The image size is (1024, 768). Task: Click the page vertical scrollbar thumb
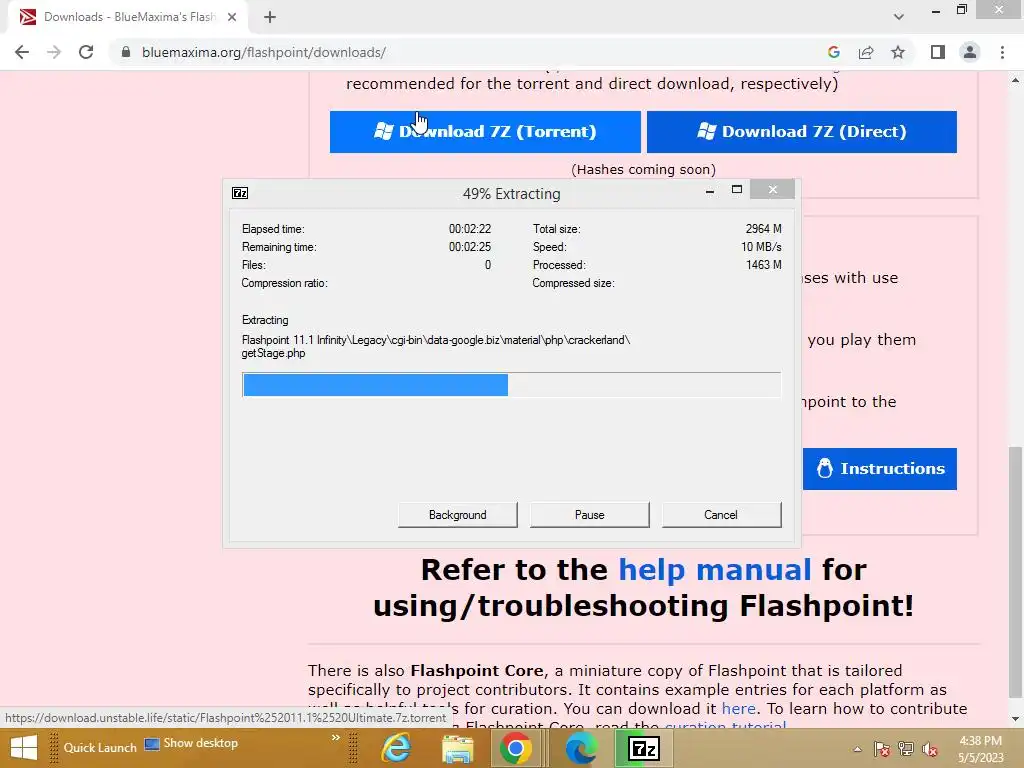[x=1015, y=571]
